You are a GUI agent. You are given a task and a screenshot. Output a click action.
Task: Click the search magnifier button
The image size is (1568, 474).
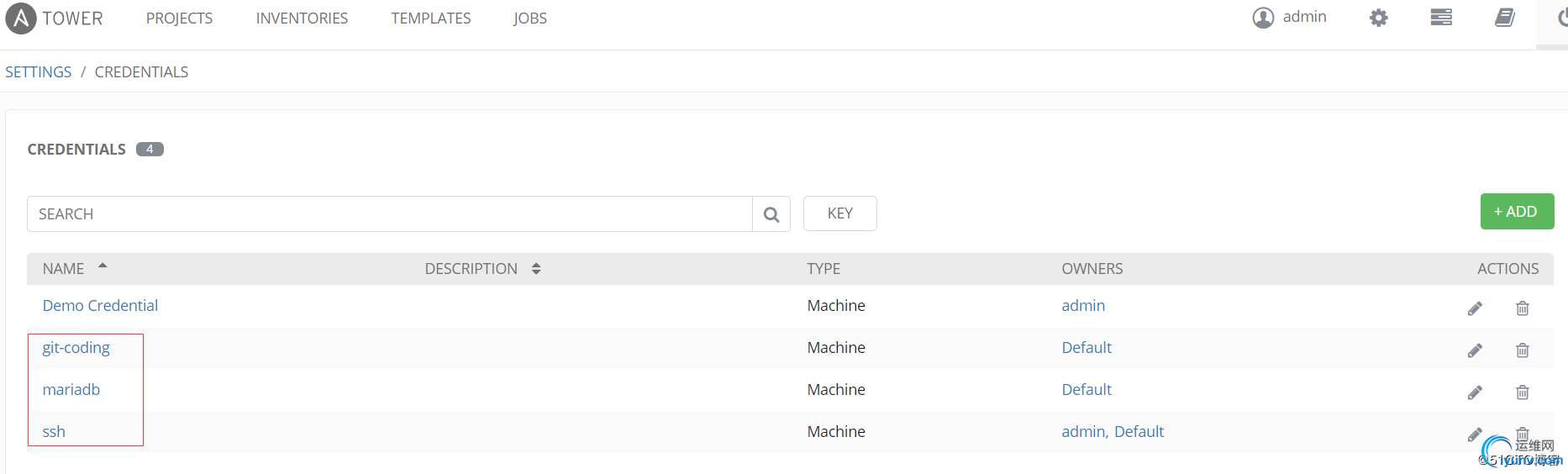tap(771, 214)
